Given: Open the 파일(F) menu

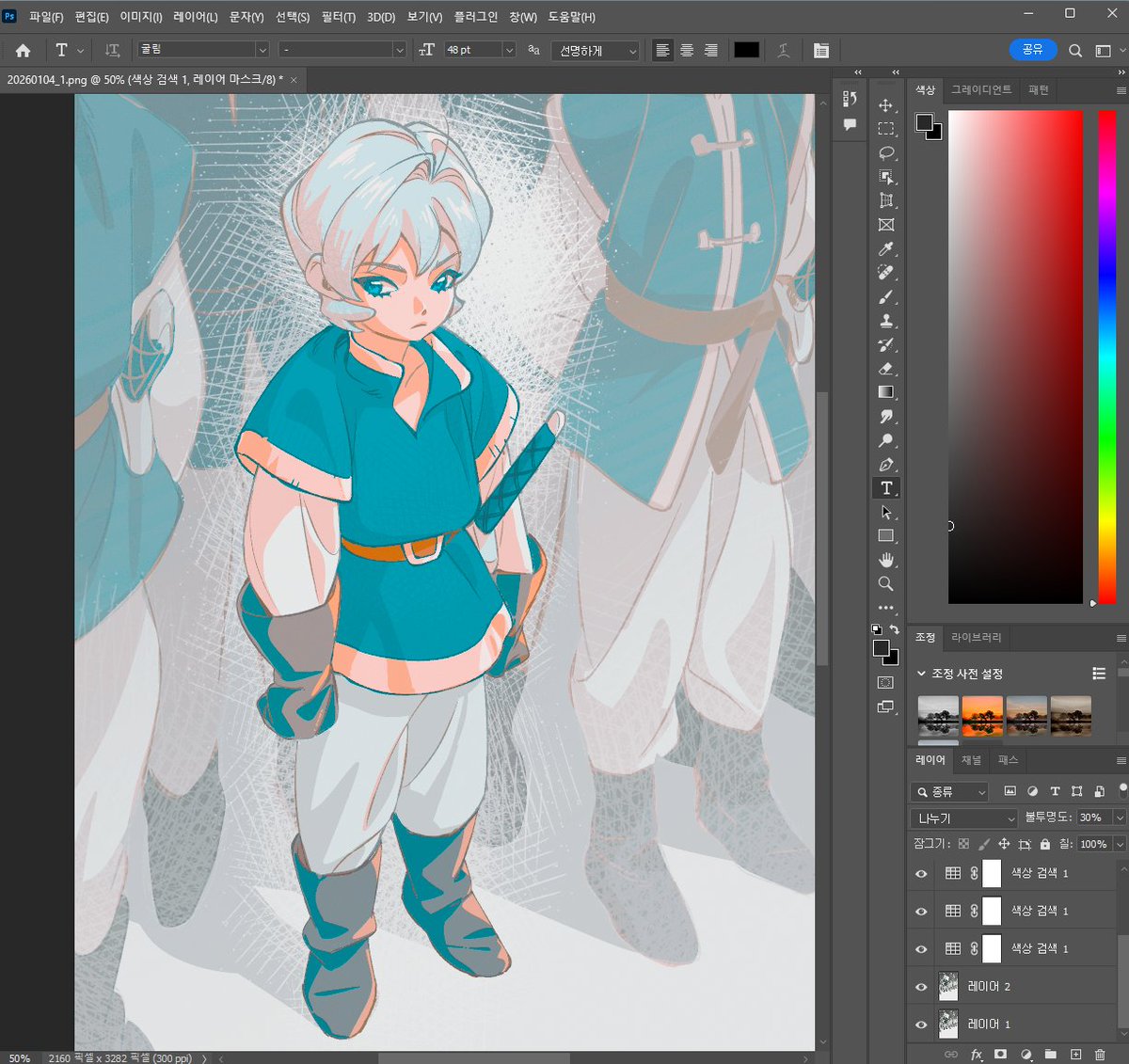Looking at the screenshot, I should (46, 17).
